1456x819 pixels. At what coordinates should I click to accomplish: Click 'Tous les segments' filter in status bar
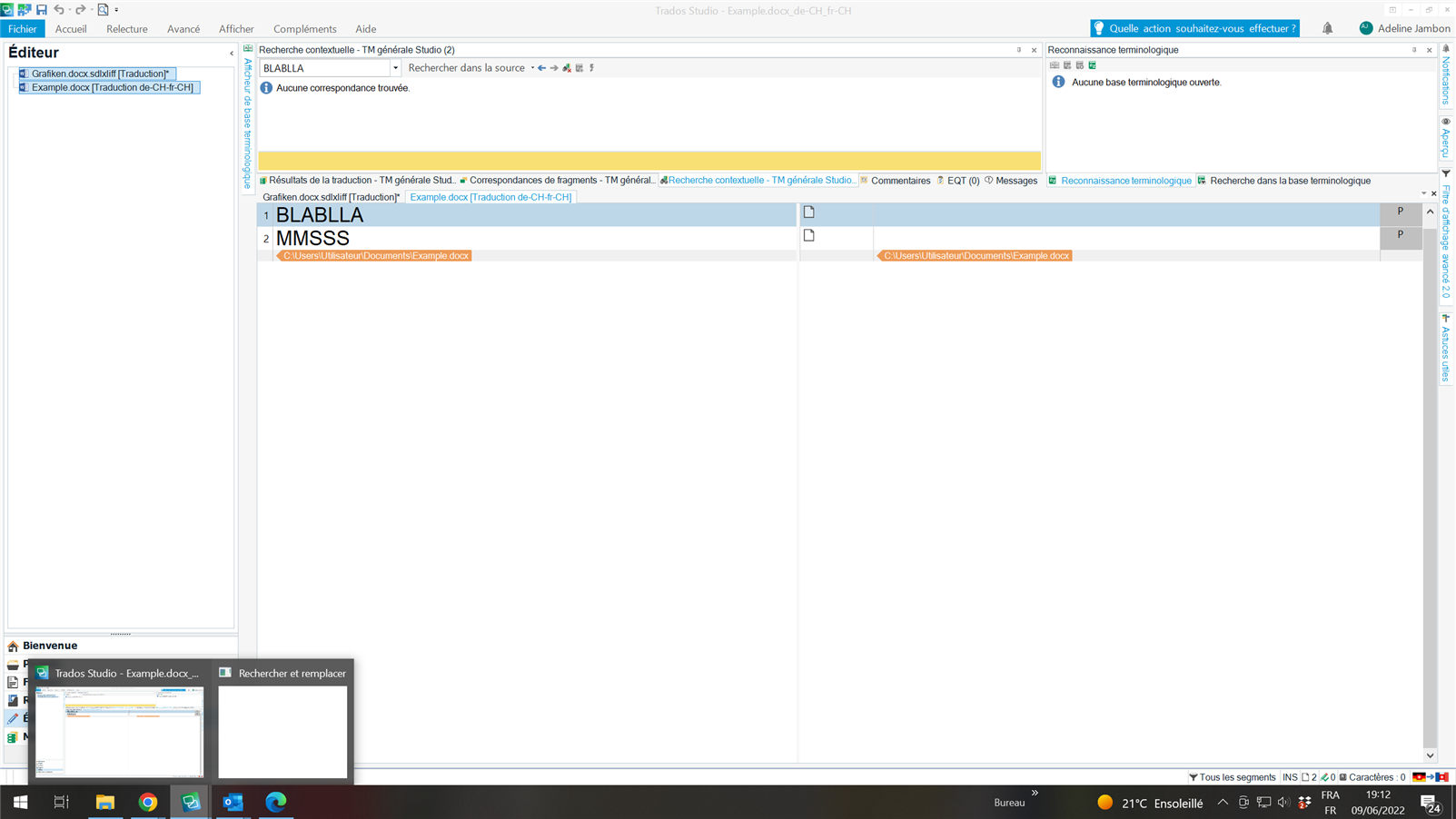point(1232,777)
